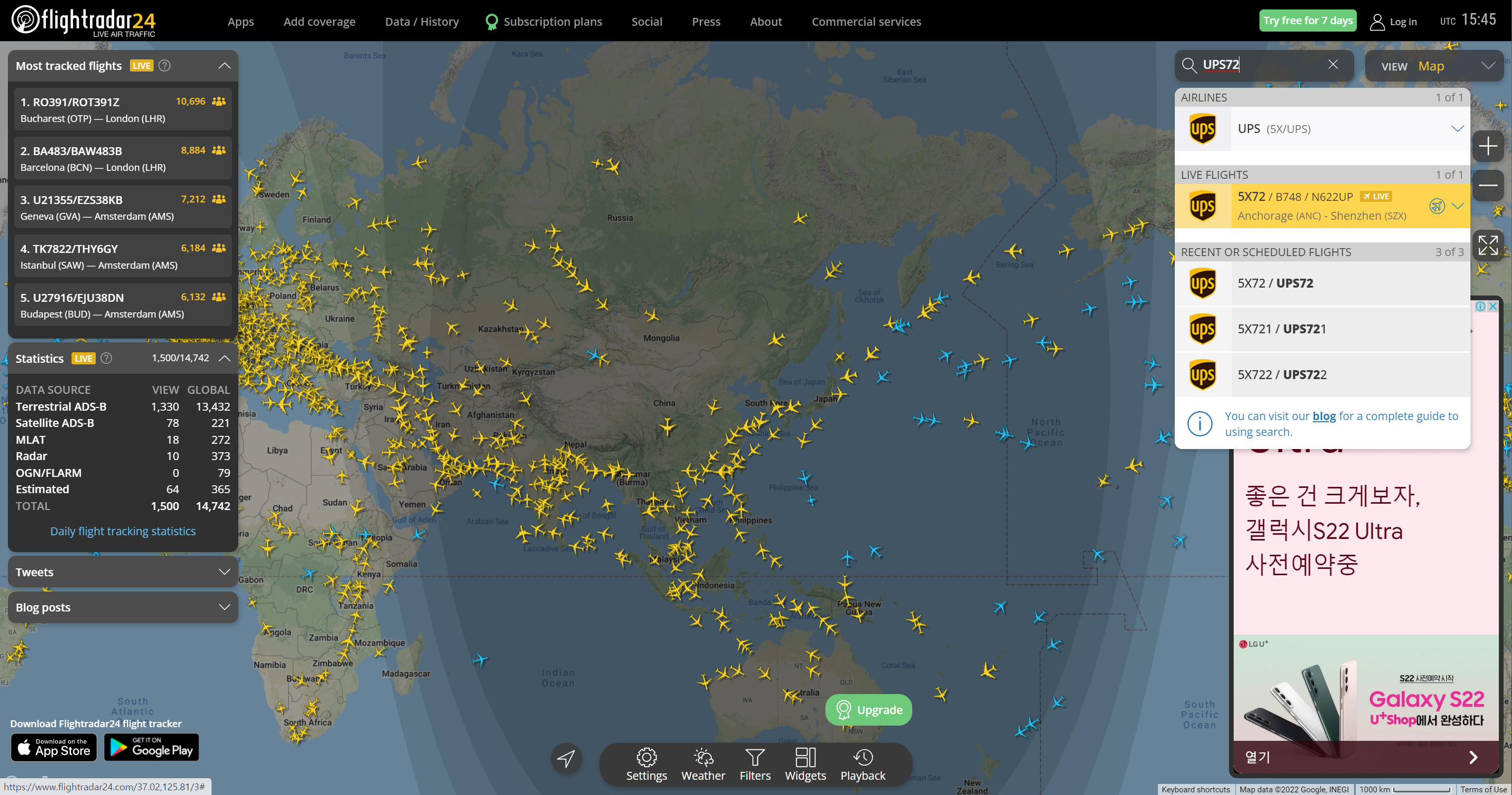Select the 5X72 / UPS72 scheduled flight

tap(1322, 283)
